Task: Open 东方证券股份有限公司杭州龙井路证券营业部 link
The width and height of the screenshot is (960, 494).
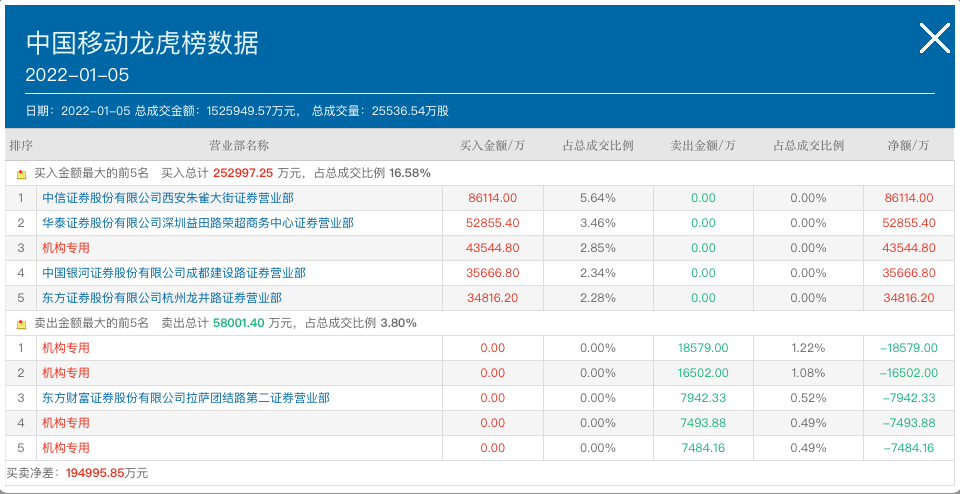Action: coord(162,298)
